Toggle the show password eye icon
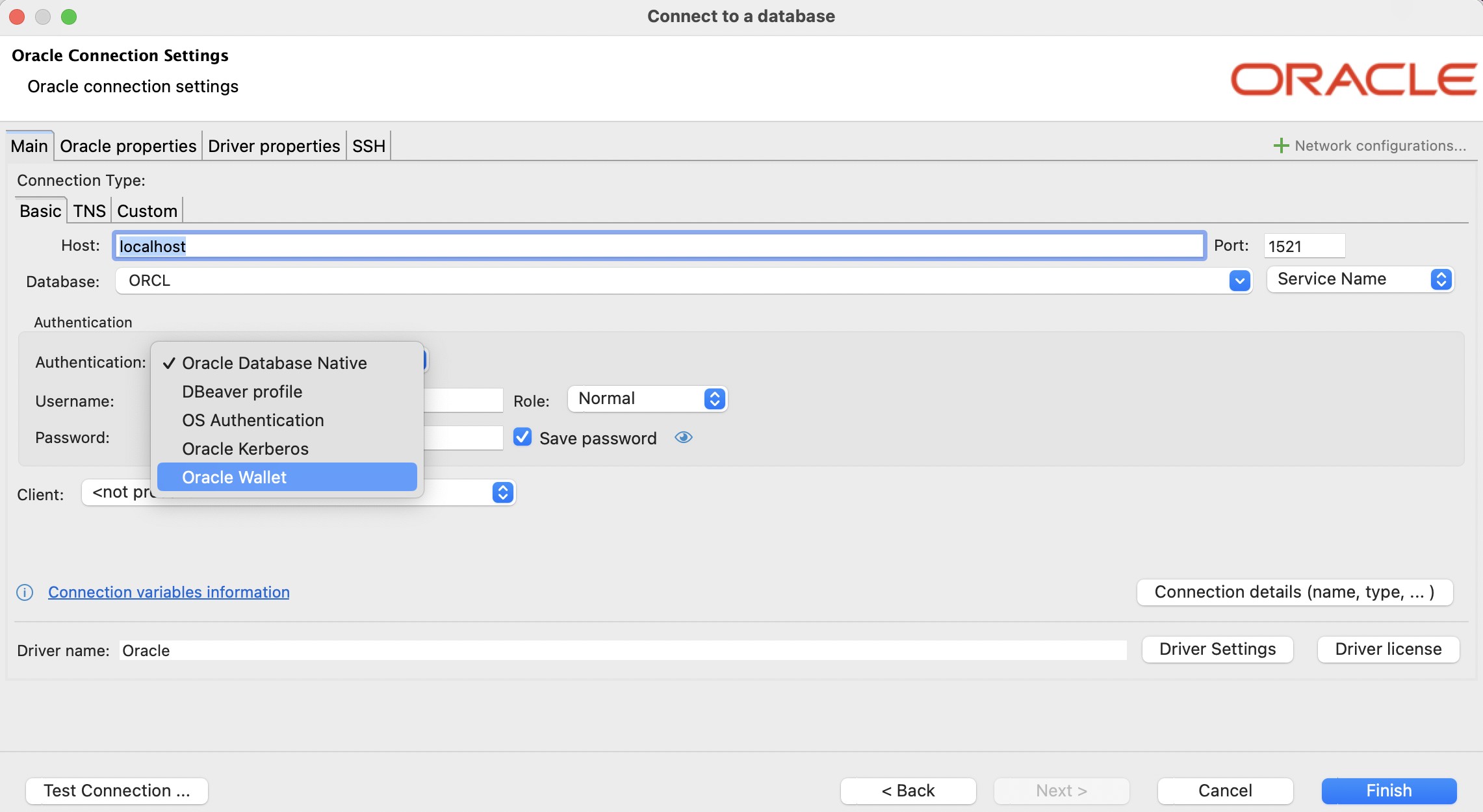The width and height of the screenshot is (1483, 812). [x=683, y=438]
